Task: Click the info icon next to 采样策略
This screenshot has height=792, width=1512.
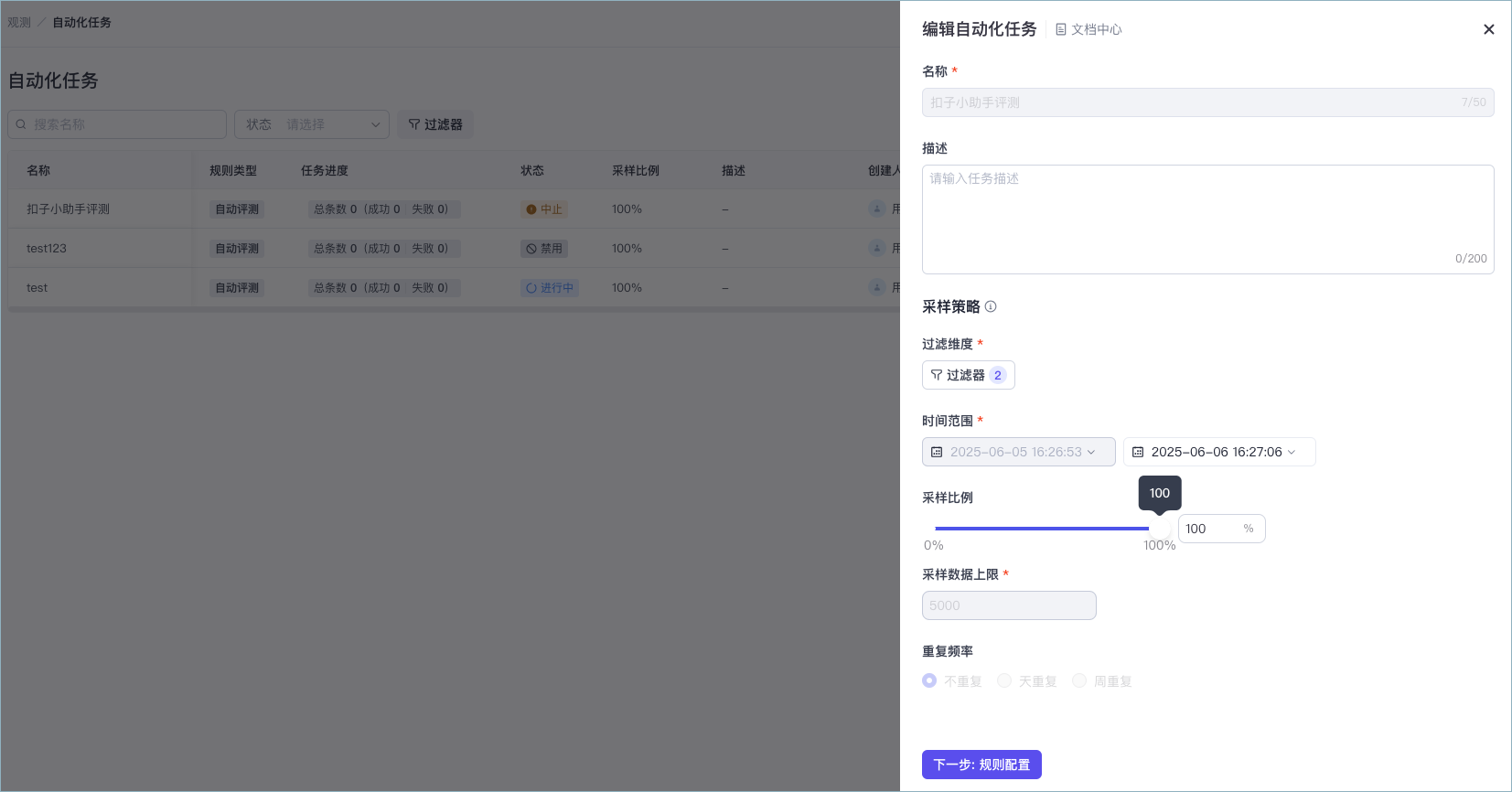Action: (991, 306)
